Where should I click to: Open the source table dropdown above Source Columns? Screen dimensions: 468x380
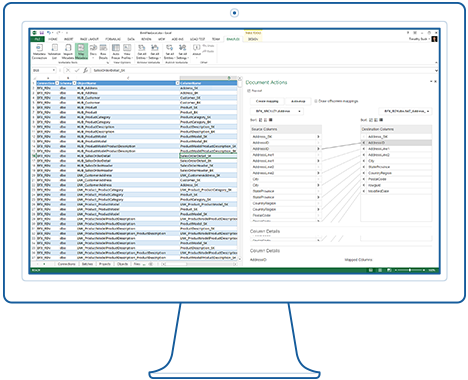click(x=277, y=111)
